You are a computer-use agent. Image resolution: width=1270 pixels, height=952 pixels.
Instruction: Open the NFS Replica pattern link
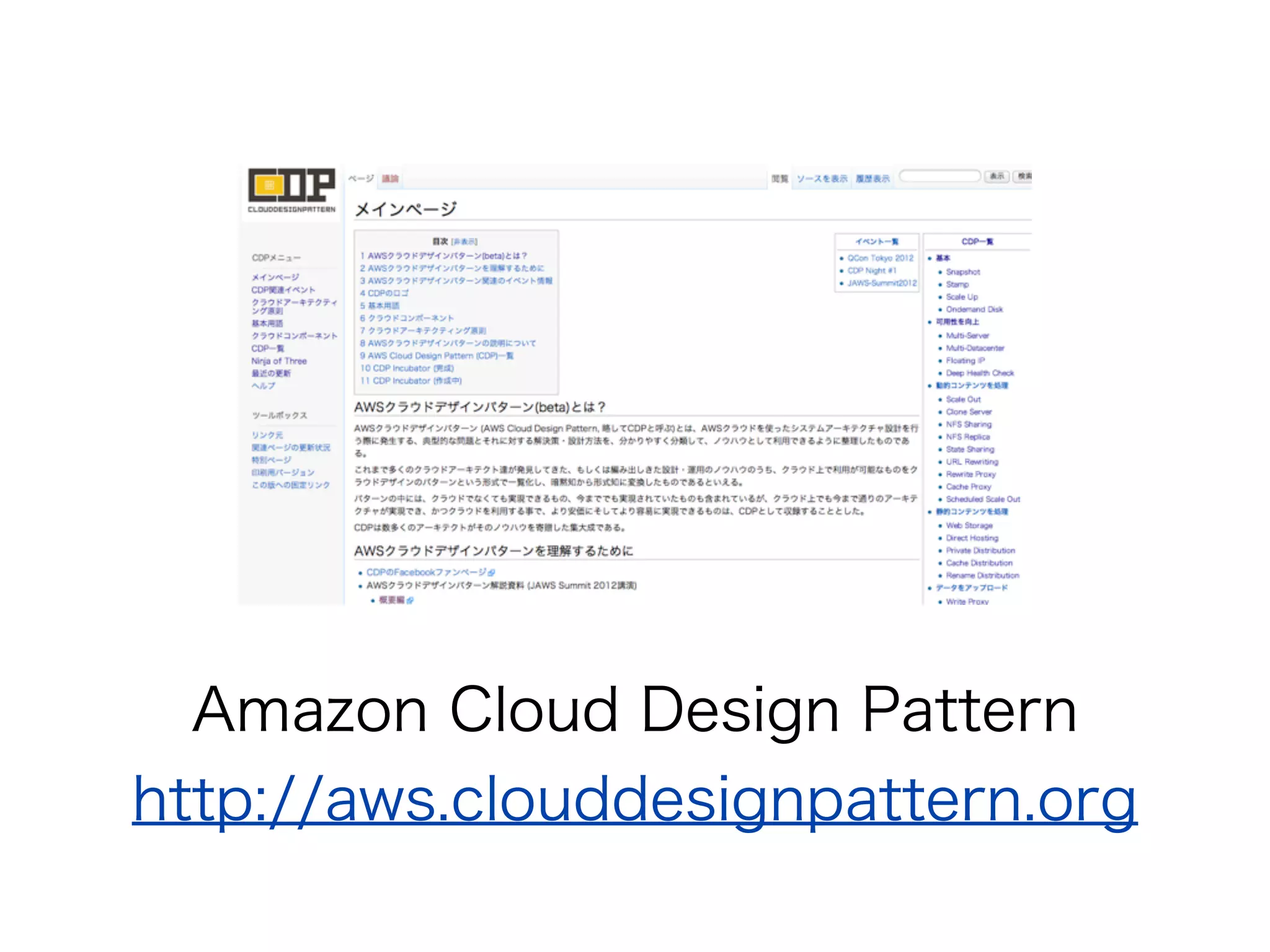968,436
